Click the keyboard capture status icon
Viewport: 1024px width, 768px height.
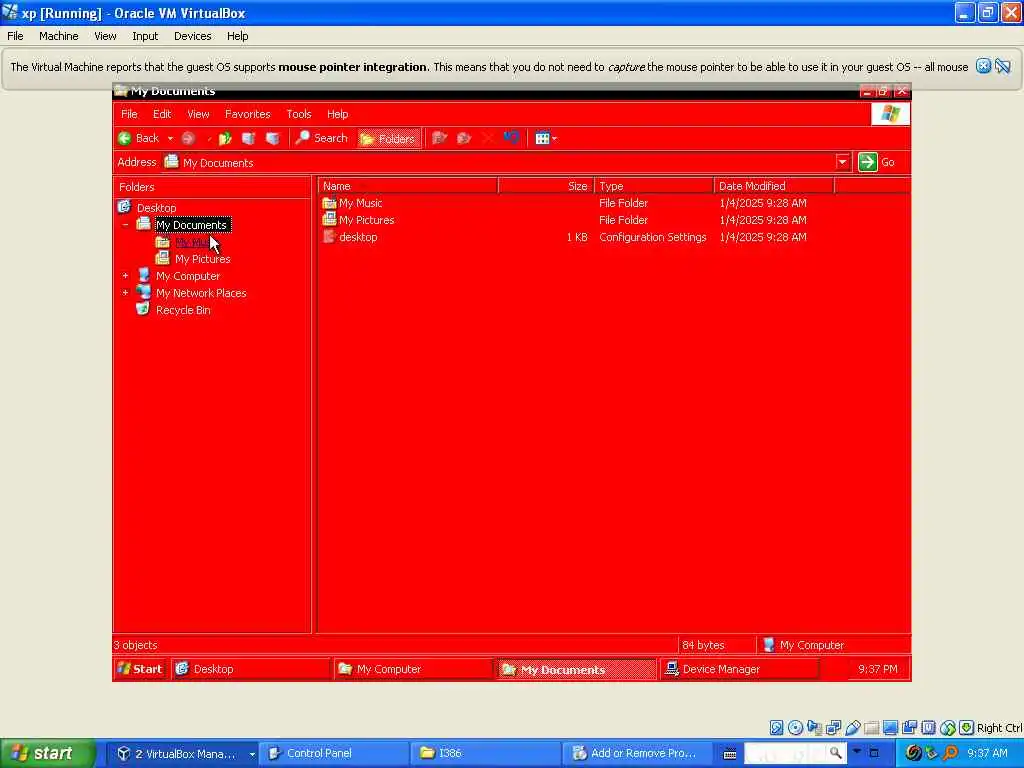click(x=967, y=728)
